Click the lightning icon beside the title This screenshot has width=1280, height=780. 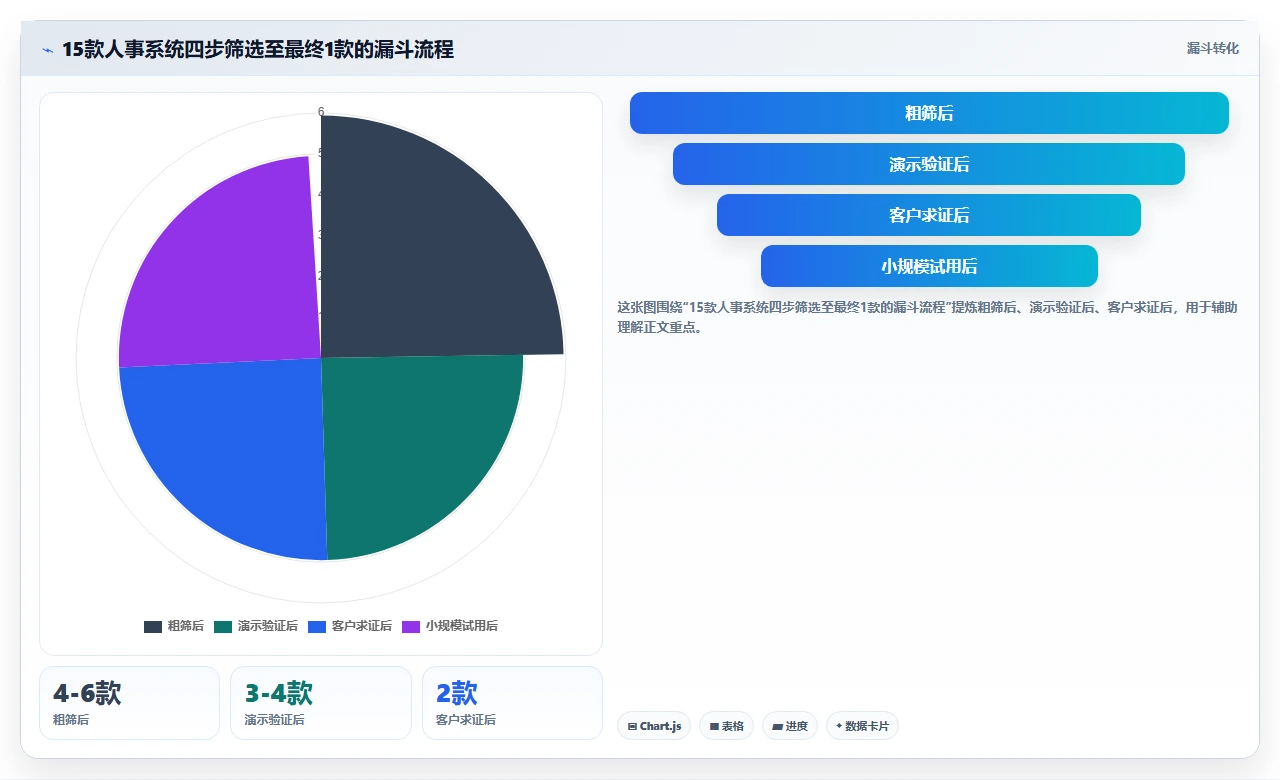pos(48,50)
